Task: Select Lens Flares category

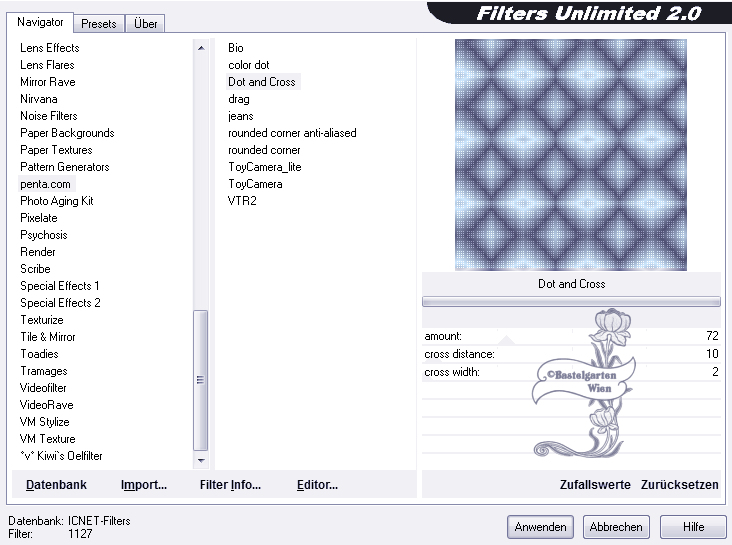Action: click(x=47, y=65)
